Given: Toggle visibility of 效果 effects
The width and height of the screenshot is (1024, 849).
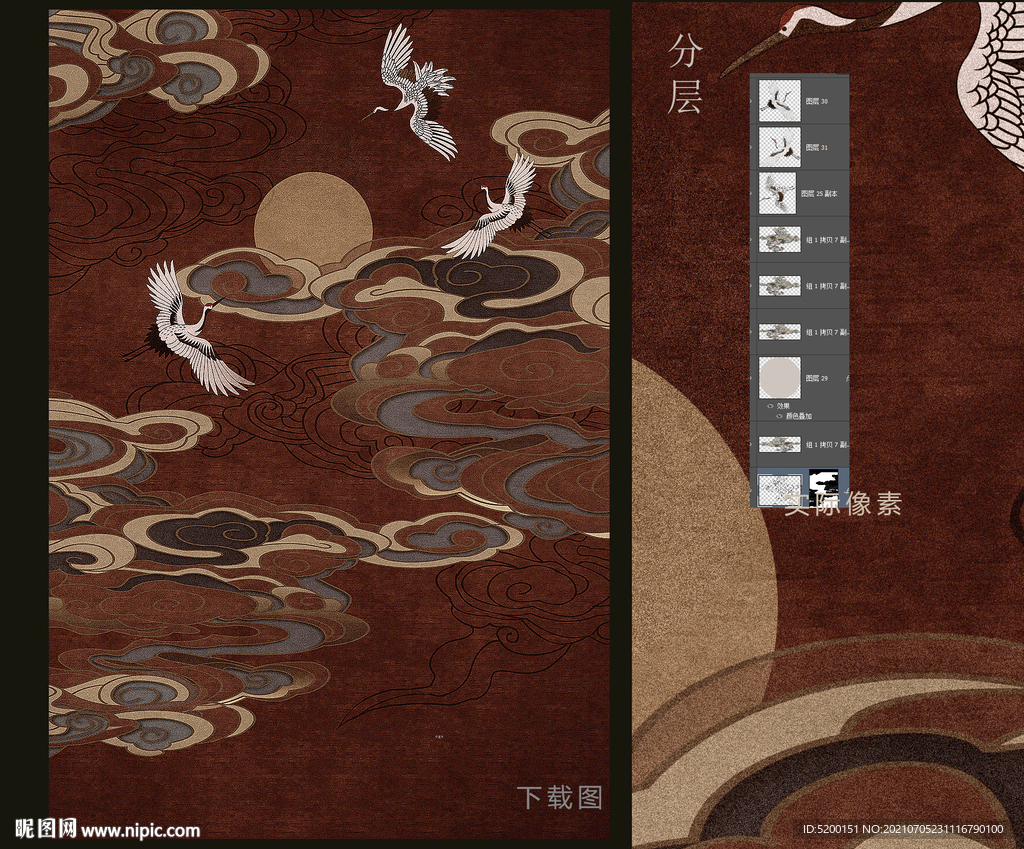Looking at the screenshot, I should [x=771, y=406].
